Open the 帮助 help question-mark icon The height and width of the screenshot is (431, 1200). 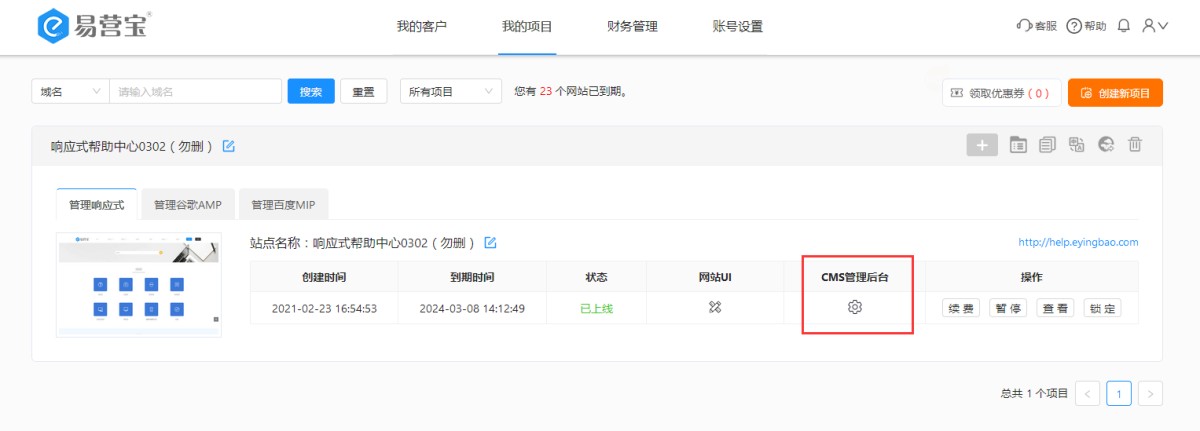coord(1074,26)
